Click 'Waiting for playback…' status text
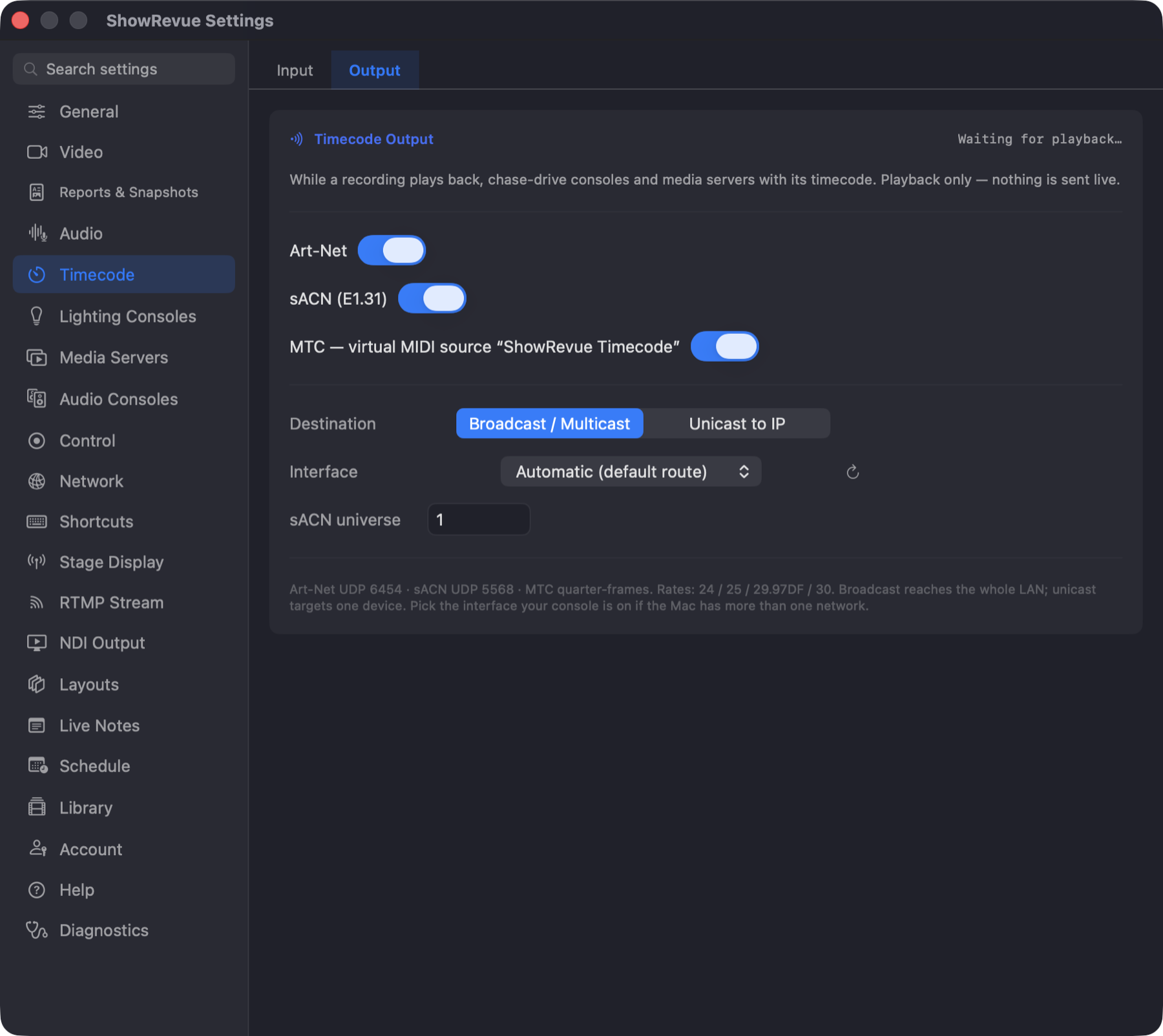 (1040, 139)
